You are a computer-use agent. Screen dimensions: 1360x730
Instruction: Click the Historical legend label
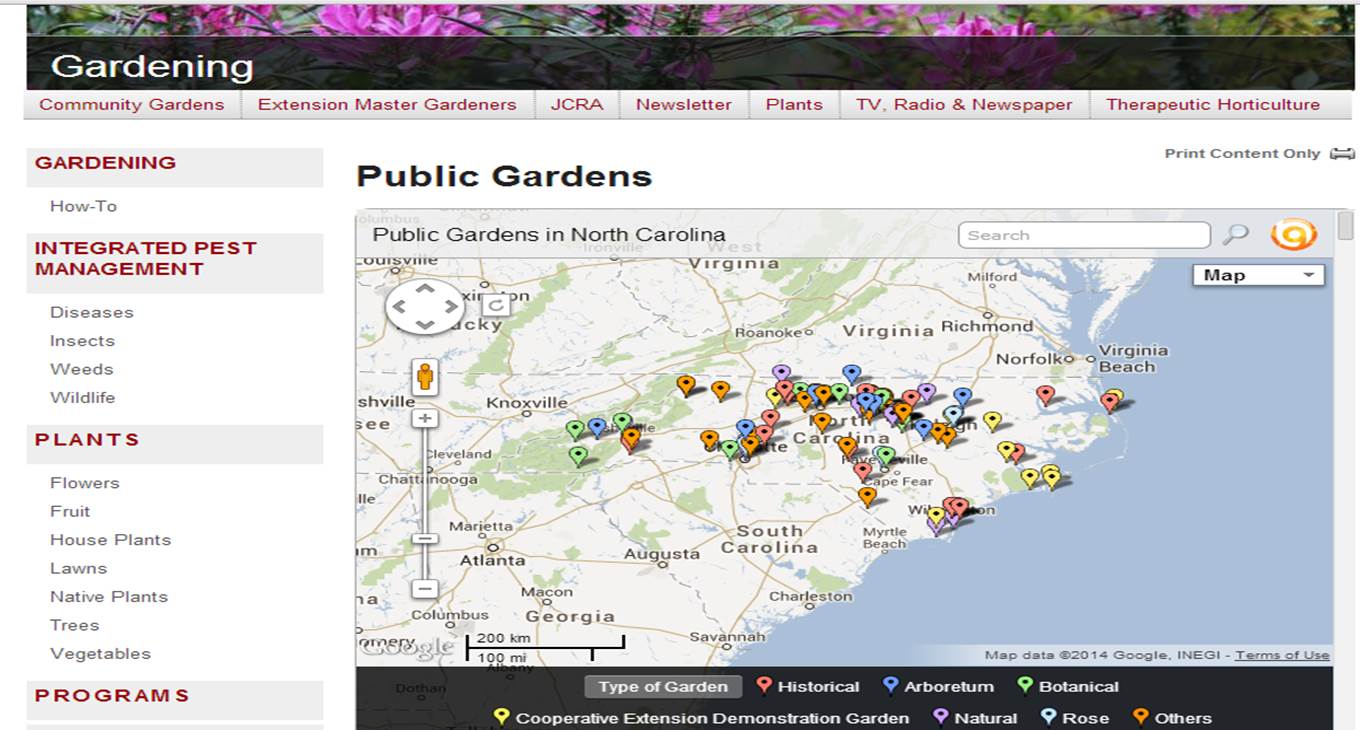[x=818, y=686]
